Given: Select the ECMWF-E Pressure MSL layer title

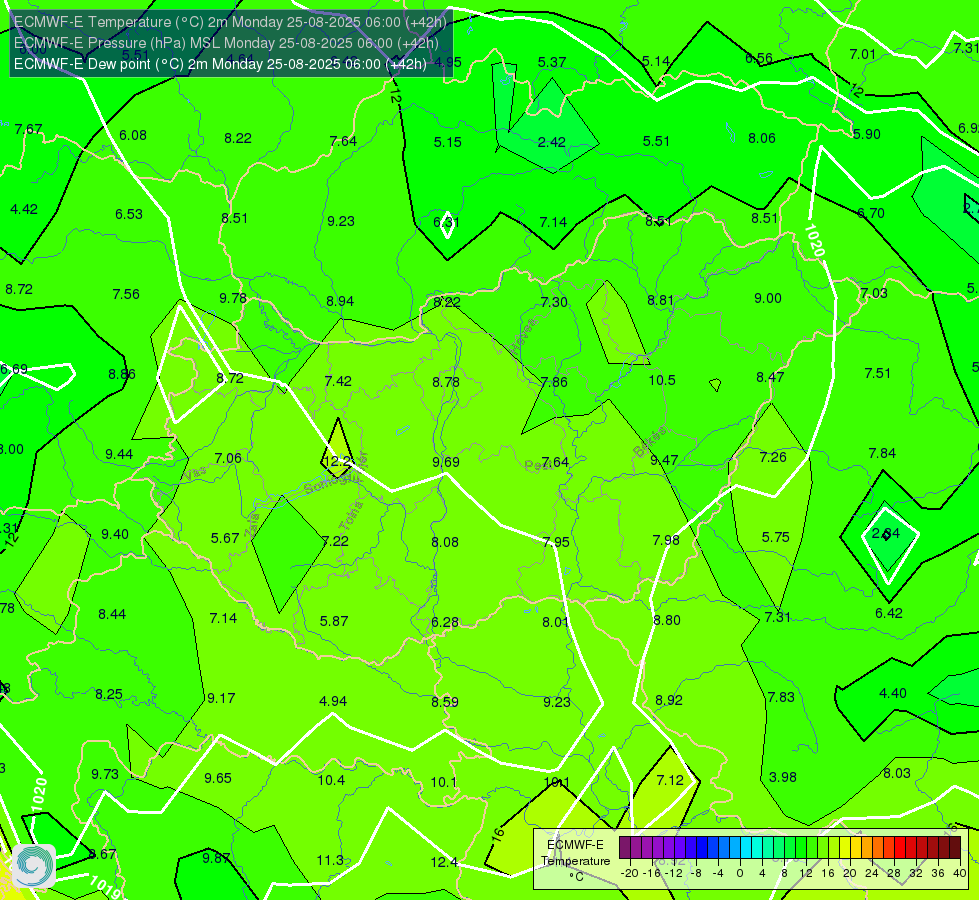Looking at the screenshot, I should coord(226,43).
